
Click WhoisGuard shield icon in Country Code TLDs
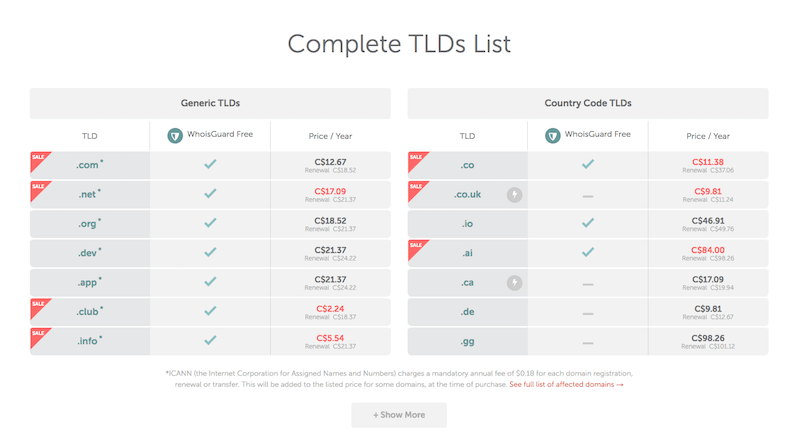pyautogui.click(x=553, y=136)
